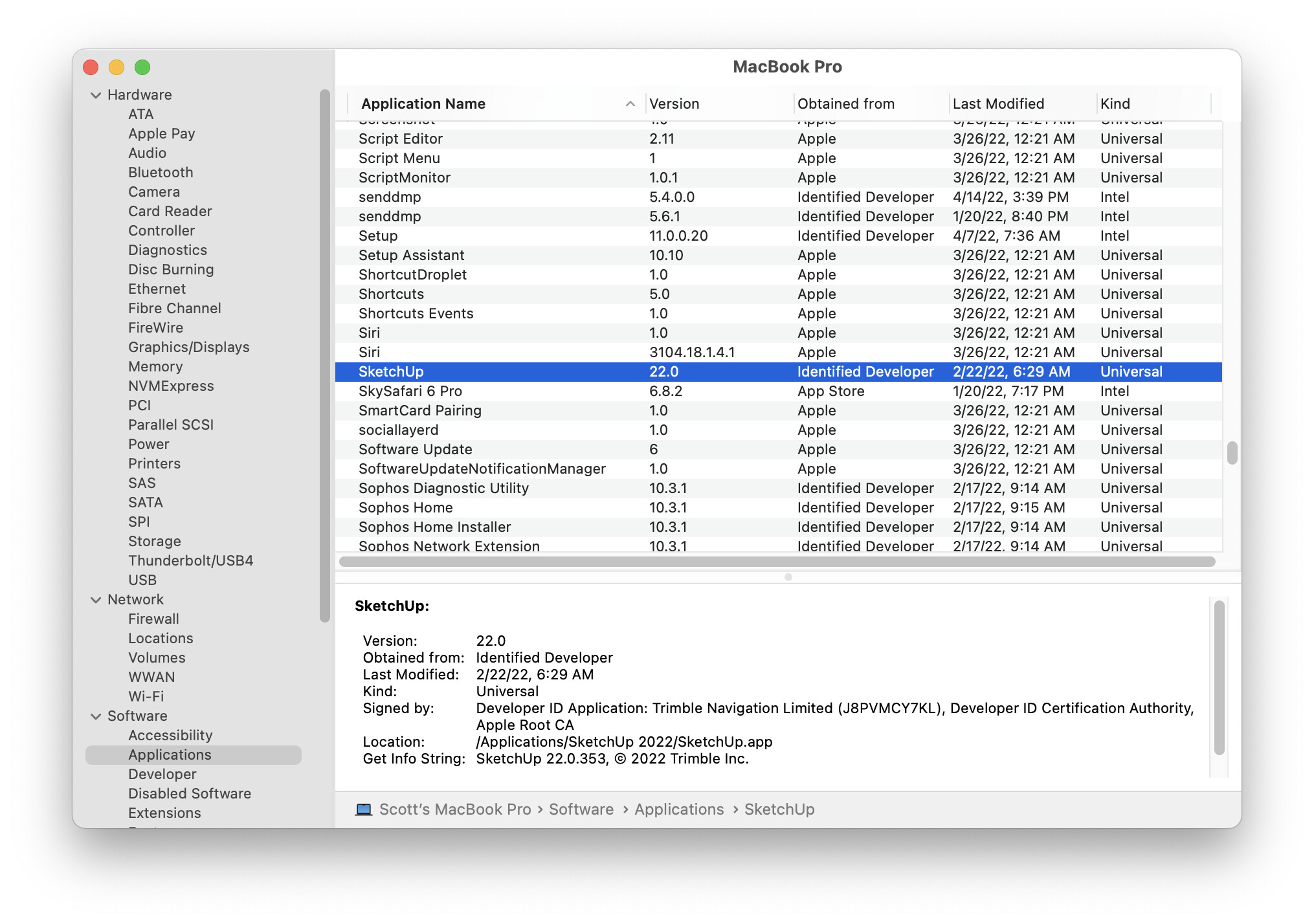Select SoftwareUpdateNotificationManager row

tap(779, 469)
